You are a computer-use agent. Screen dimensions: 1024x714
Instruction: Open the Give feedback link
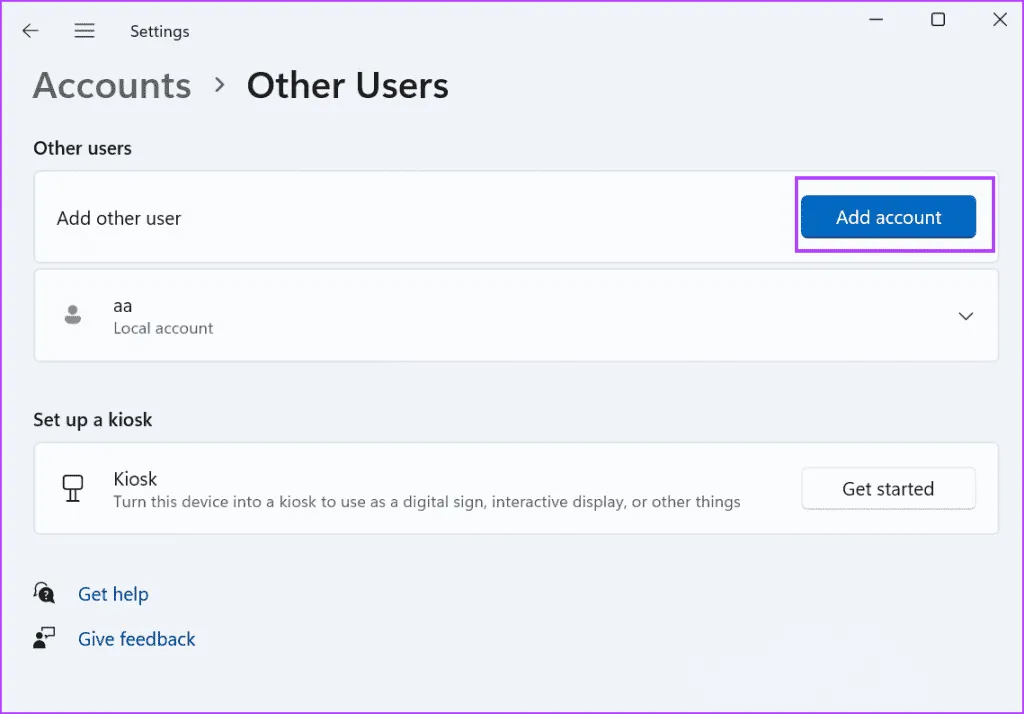coord(137,639)
